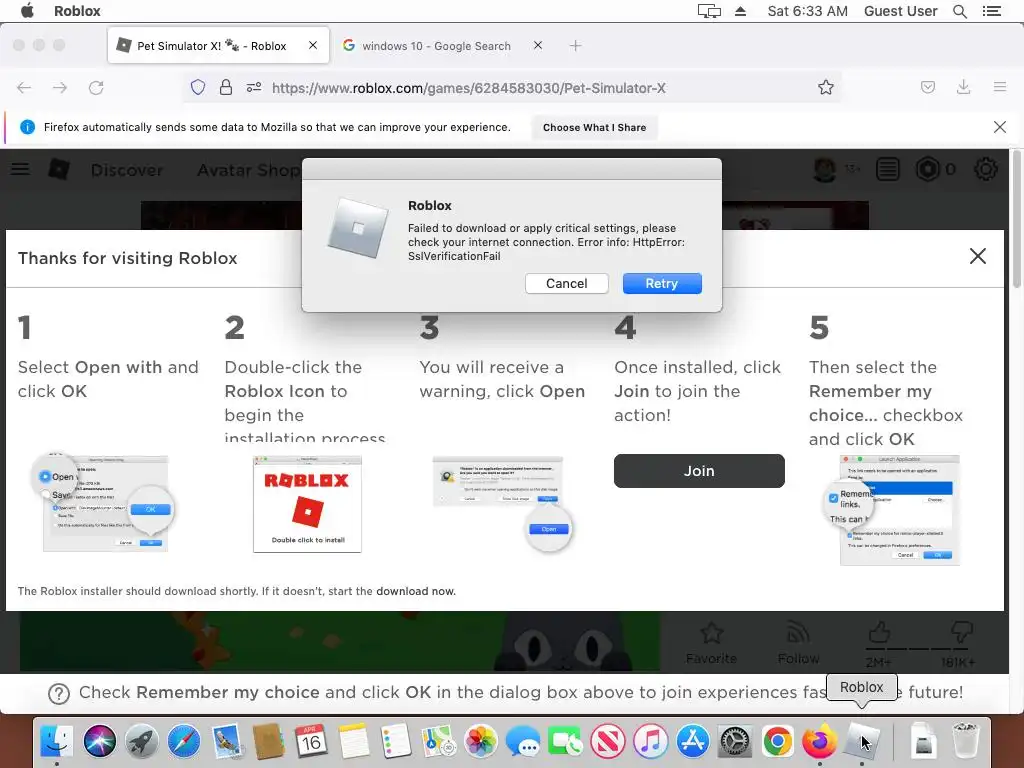The width and height of the screenshot is (1024, 768).
Task: Click the 'download now' link
Action: [415, 591]
